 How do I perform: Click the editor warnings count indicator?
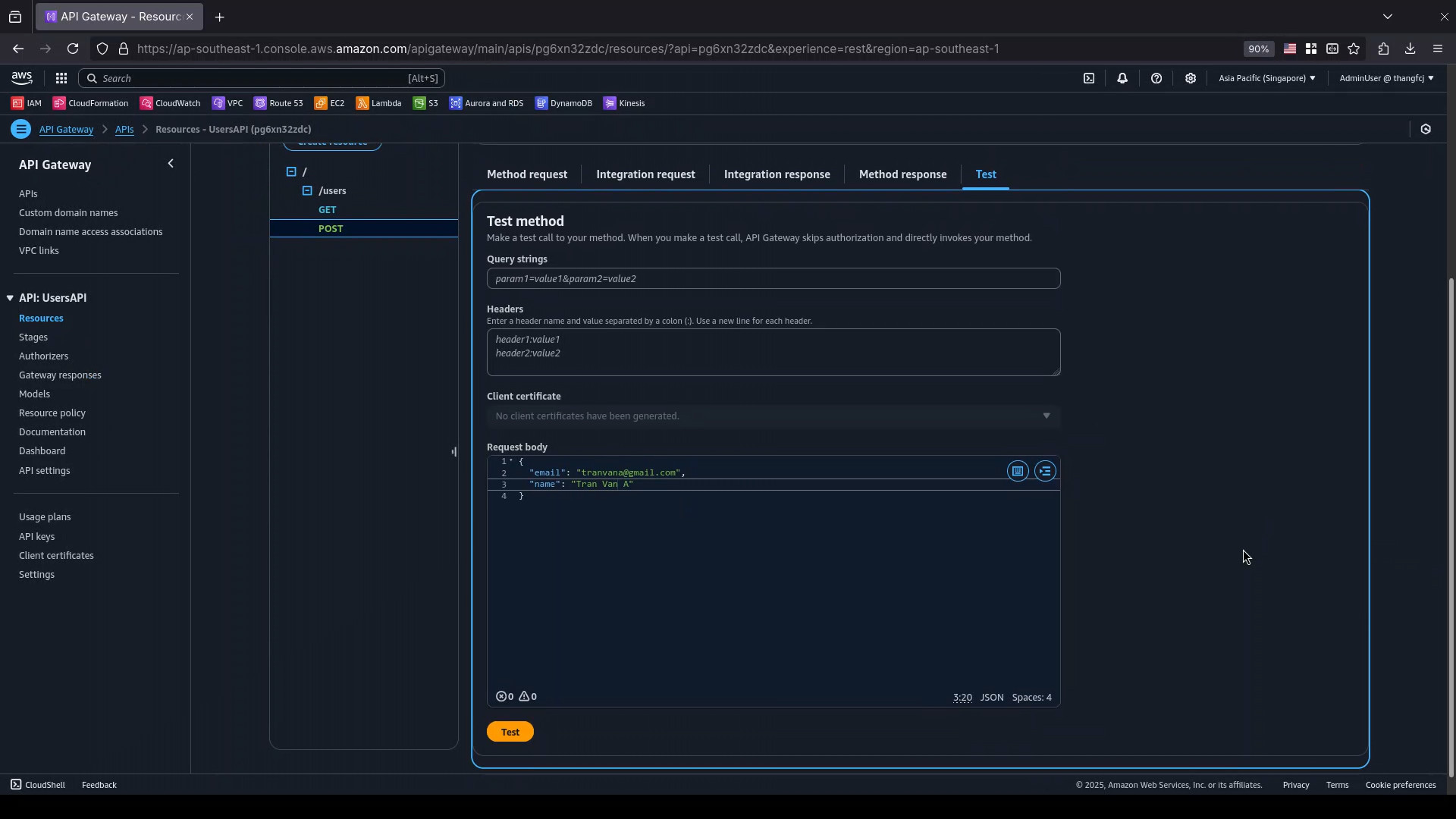pyautogui.click(x=528, y=696)
